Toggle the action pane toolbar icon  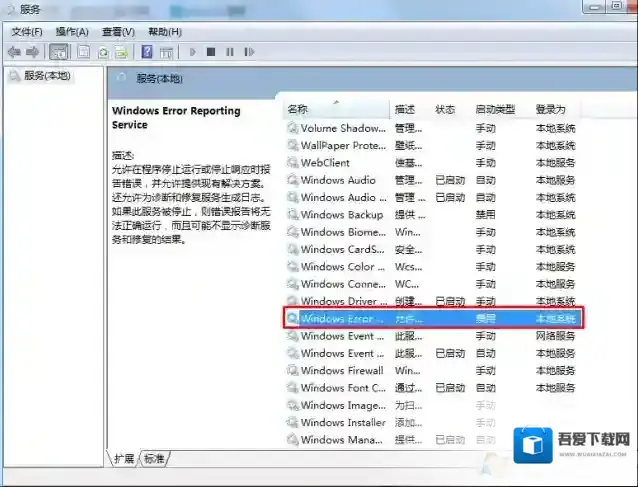pos(166,52)
